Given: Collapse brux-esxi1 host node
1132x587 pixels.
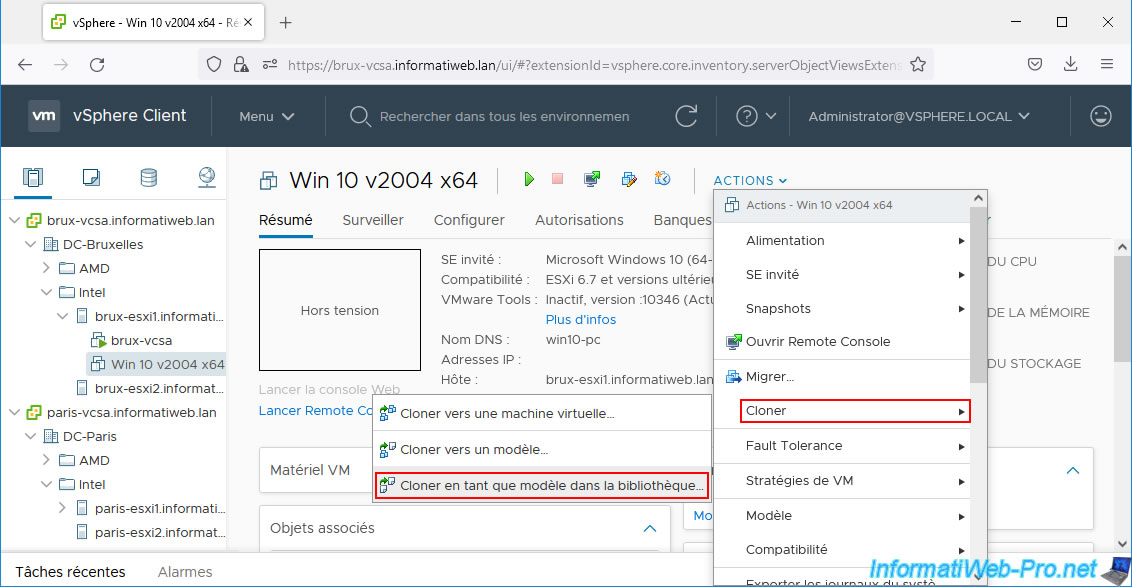Looking at the screenshot, I should pyautogui.click(x=62, y=316).
